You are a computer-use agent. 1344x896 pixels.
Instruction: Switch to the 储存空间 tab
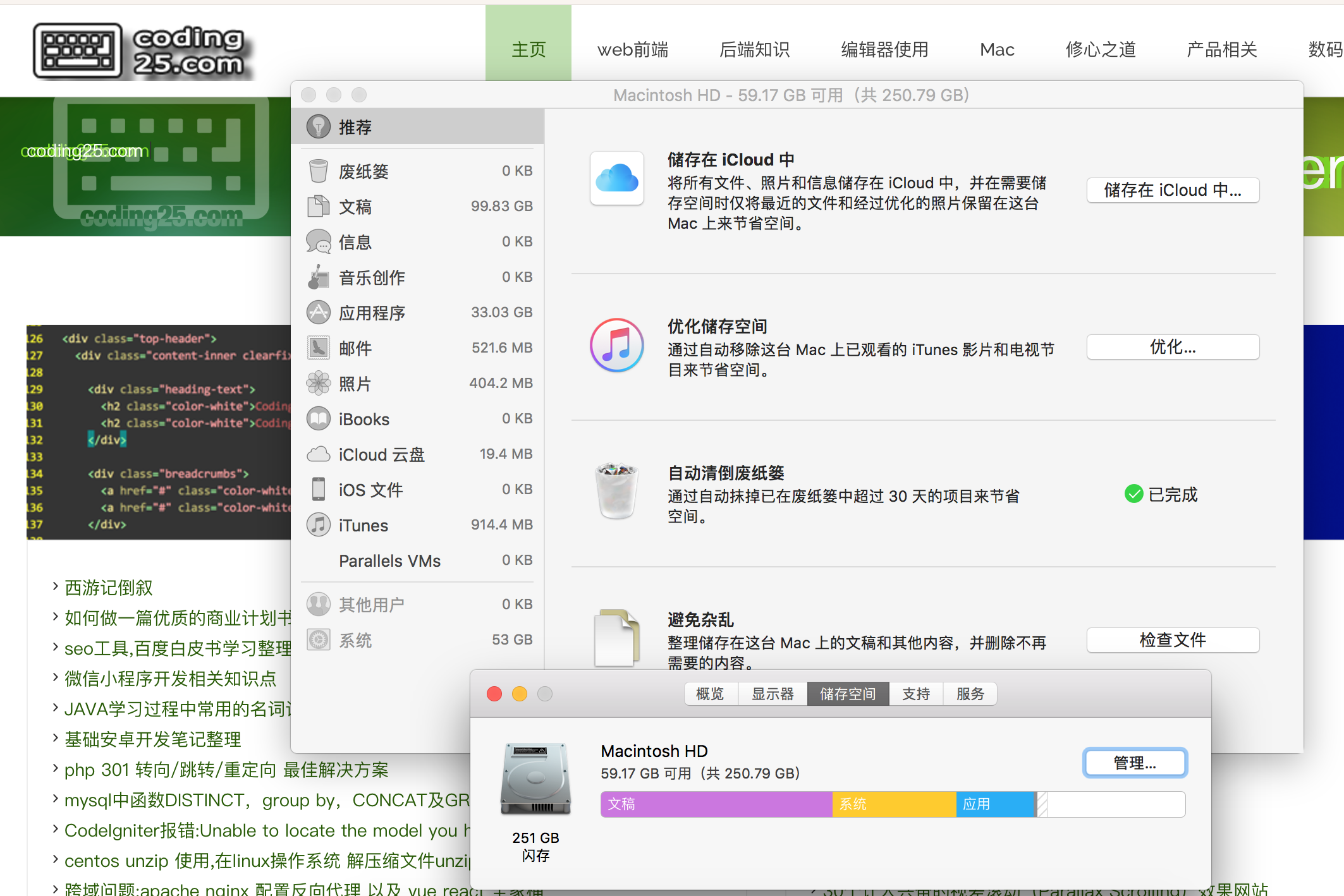848,694
